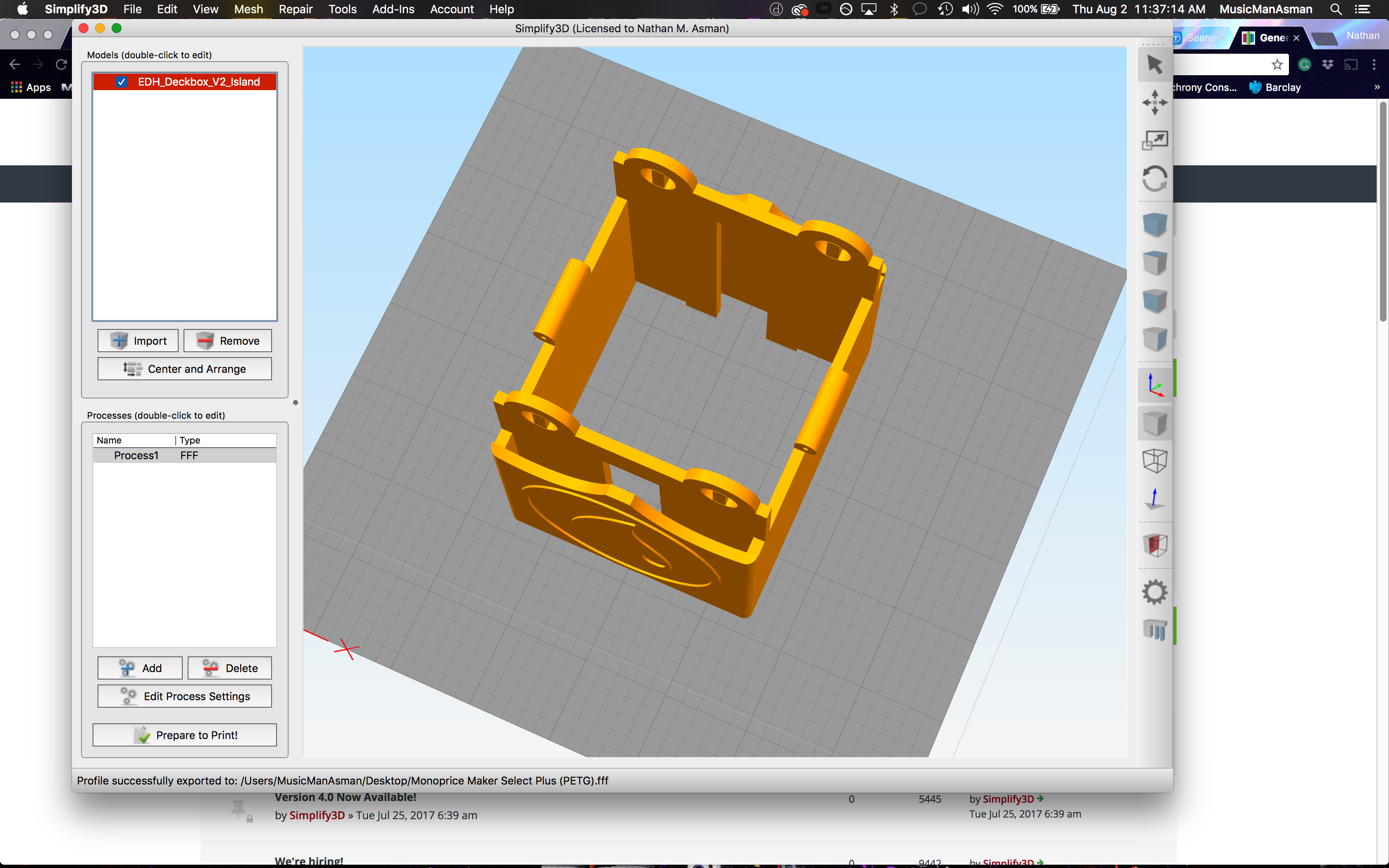Image resolution: width=1389 pixels, height=868 pixels.
Task: Select the arrow pointer tool in Simplify3D
Action: click(1155, 64)
